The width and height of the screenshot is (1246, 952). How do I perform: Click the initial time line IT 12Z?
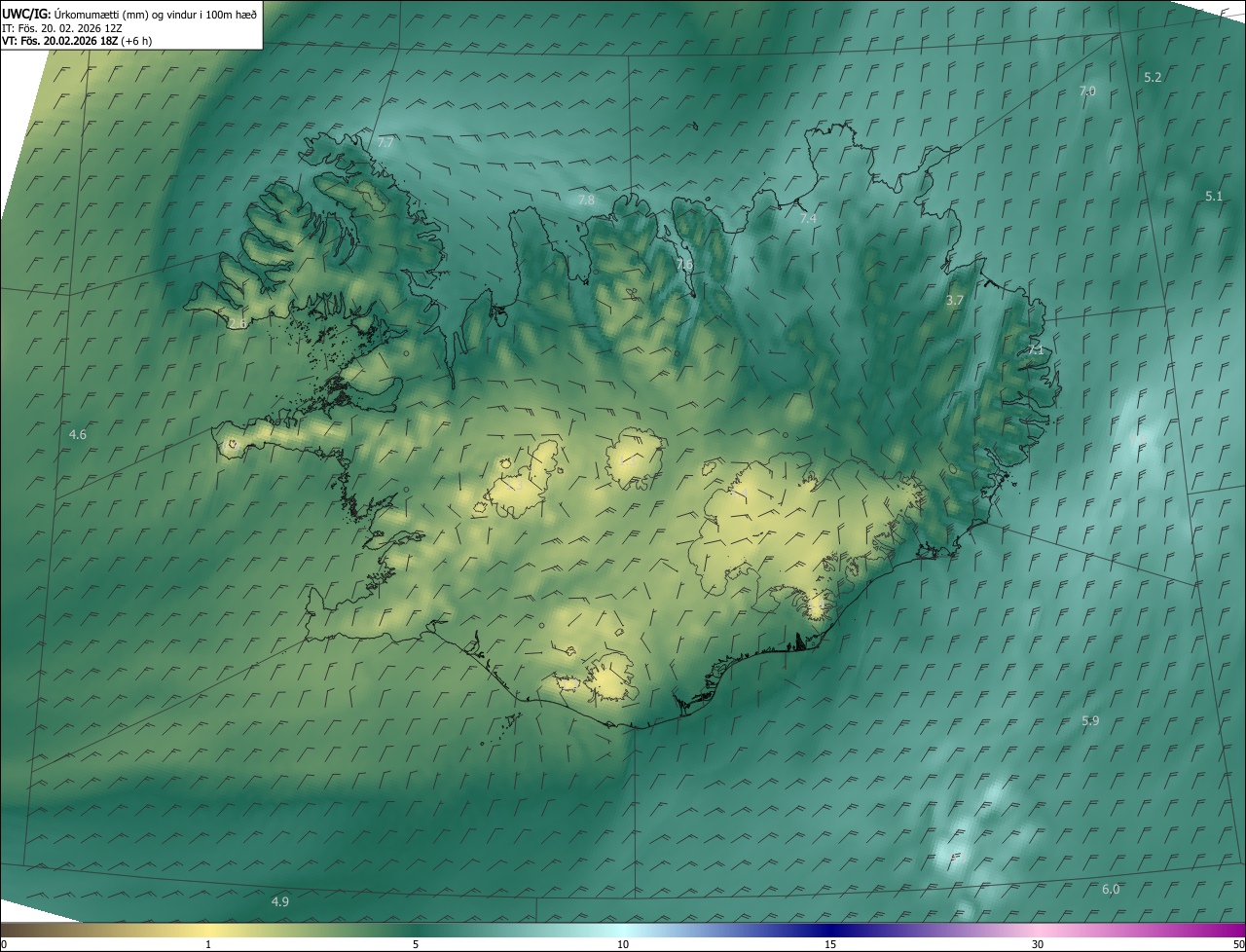coord(61,28)
